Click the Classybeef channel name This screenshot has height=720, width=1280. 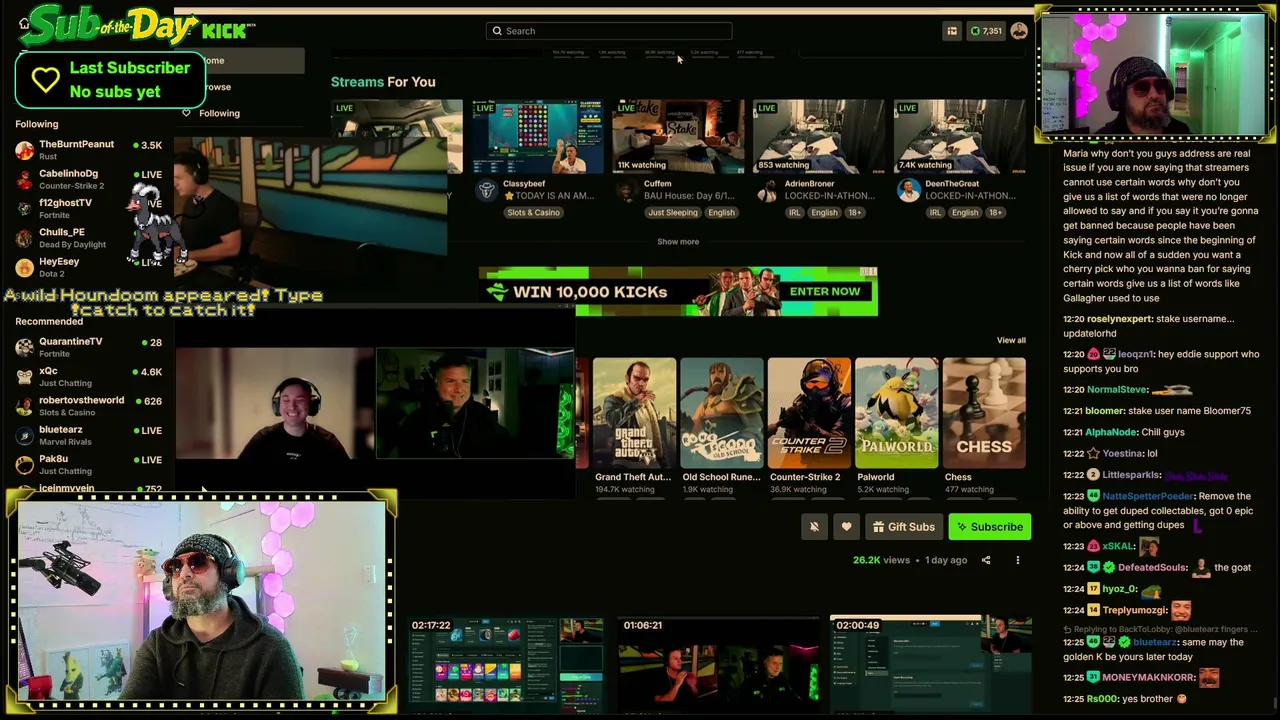(x=525, y=184)
